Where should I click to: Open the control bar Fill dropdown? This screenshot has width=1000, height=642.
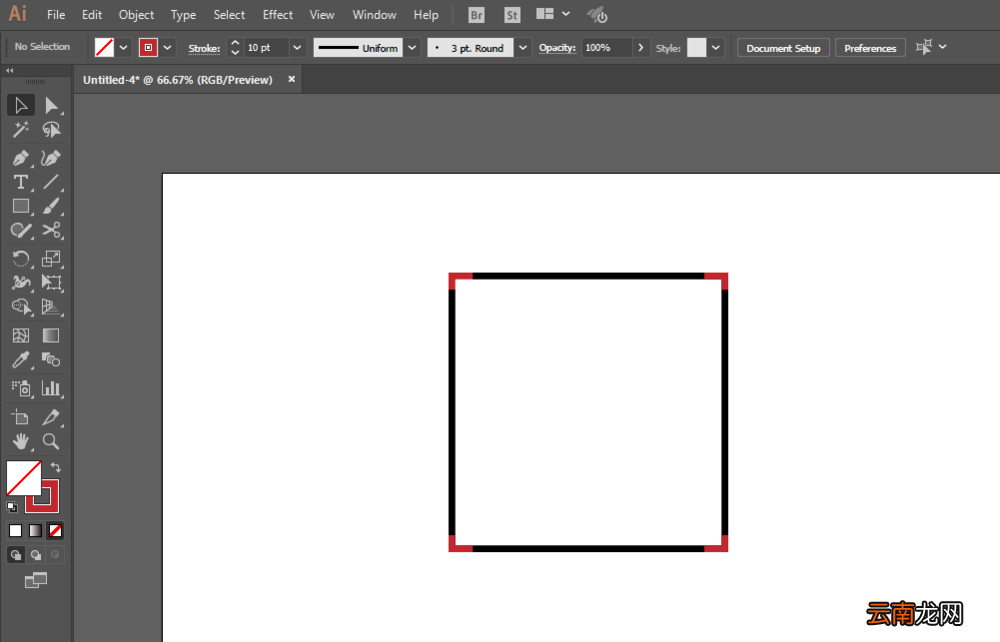(x=123, y=48)
